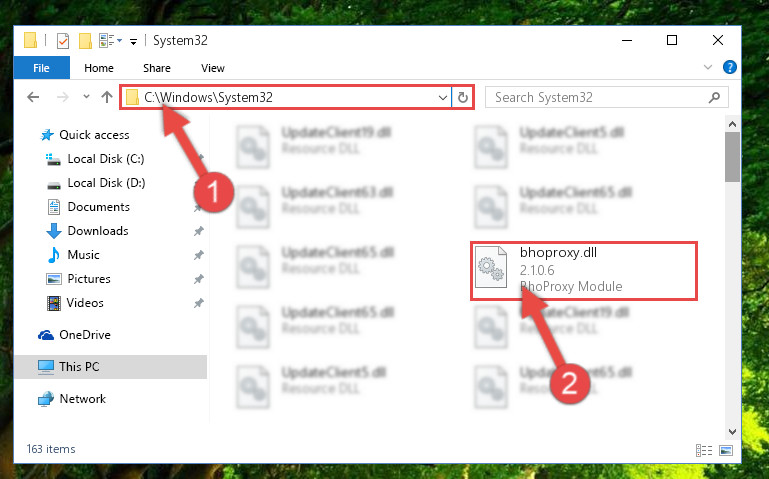Switch to details view layout
Viewport: 769px width, 479px height.
pos(704,450)
